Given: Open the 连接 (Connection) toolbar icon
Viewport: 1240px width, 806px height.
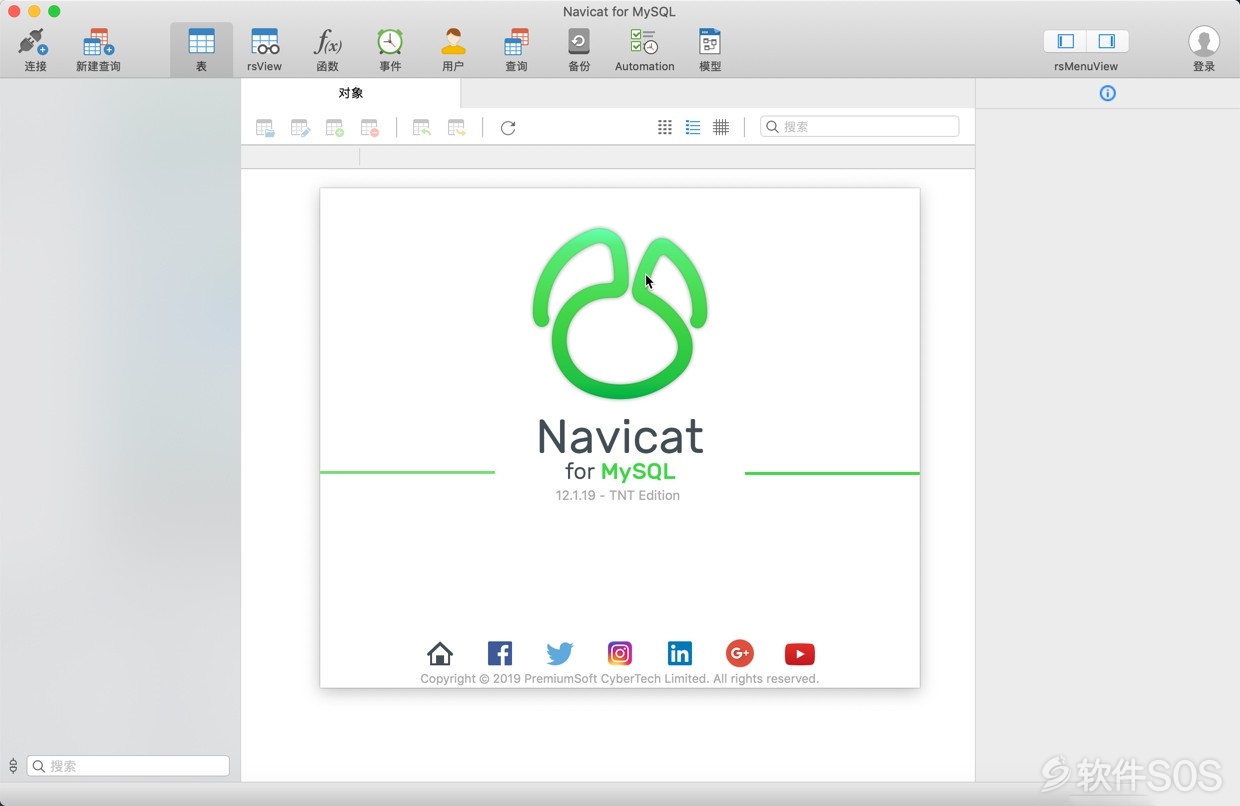Looking at the screenshot, I should [35, 42].
